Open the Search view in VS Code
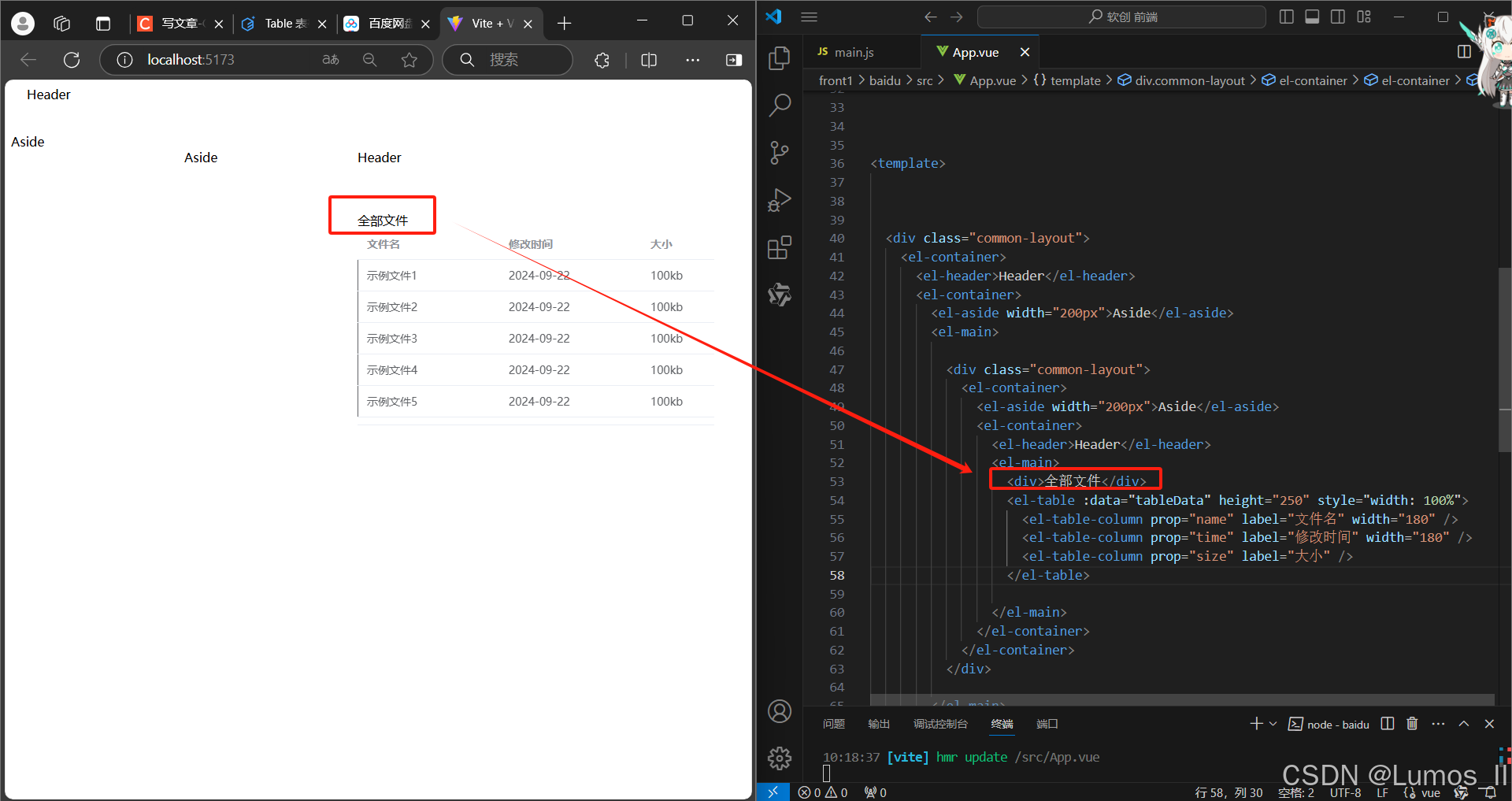 780,105
